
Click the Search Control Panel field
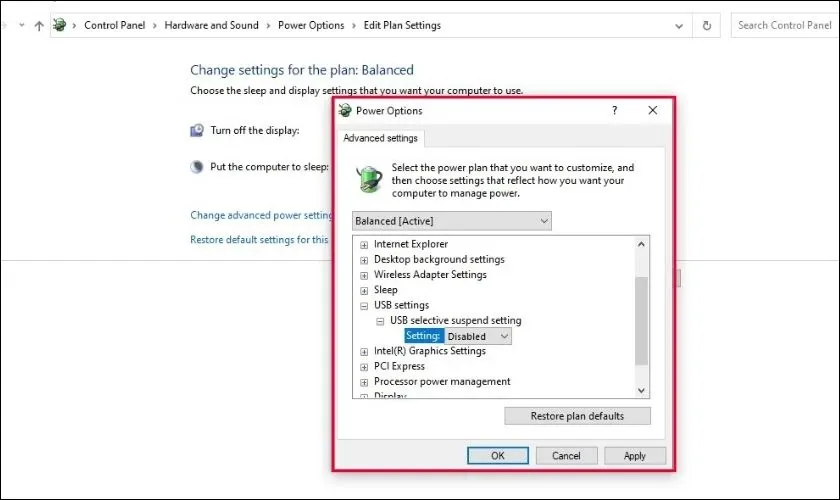click(x=784, y=25)
